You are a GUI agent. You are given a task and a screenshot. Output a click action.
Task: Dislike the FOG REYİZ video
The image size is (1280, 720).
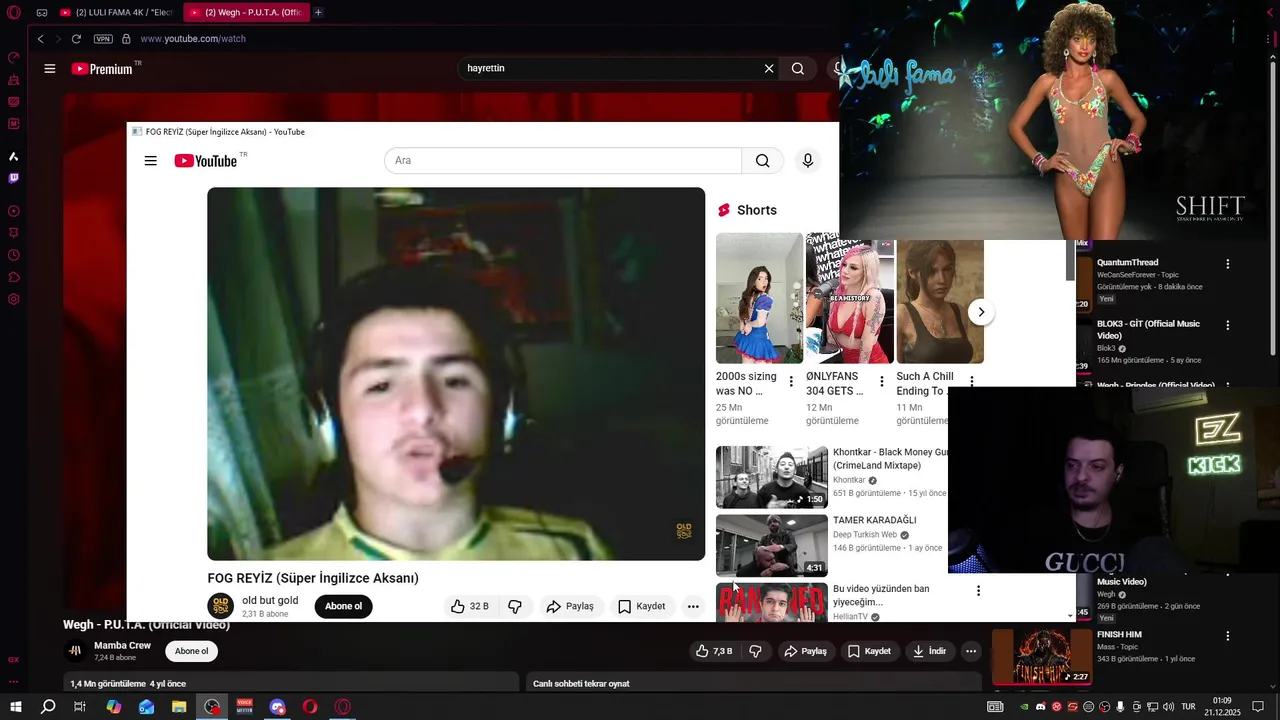515,606
